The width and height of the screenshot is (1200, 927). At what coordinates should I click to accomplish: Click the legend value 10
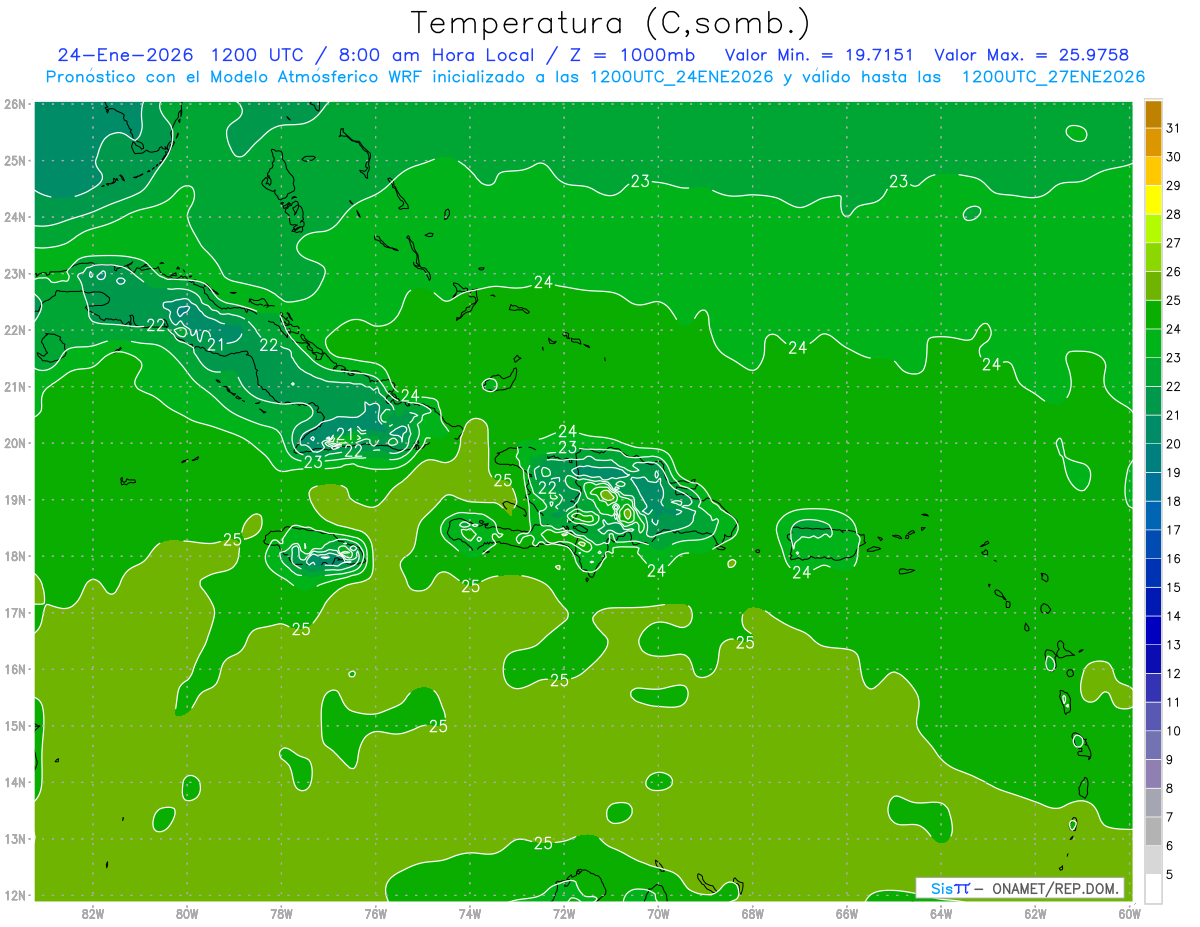click(x=1173, y=732)
